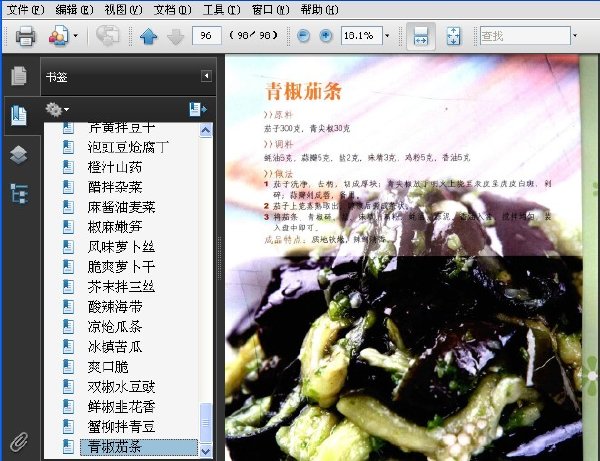Click bookmark icon beside 酸辣海带
The width and height of the screenshot is (600, 461).
(68, 307)
